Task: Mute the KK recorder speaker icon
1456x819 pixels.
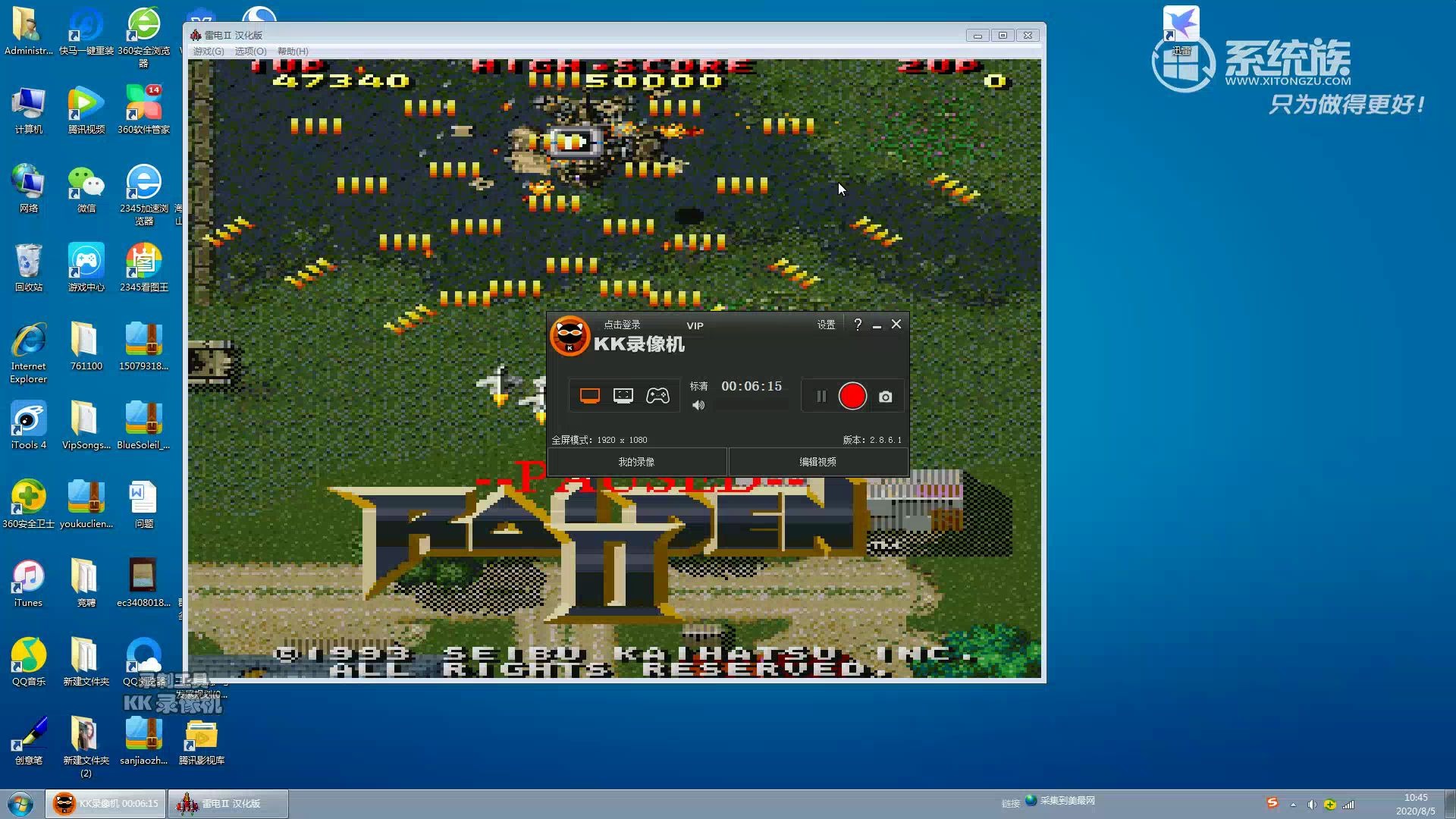Action: (698, 406)
